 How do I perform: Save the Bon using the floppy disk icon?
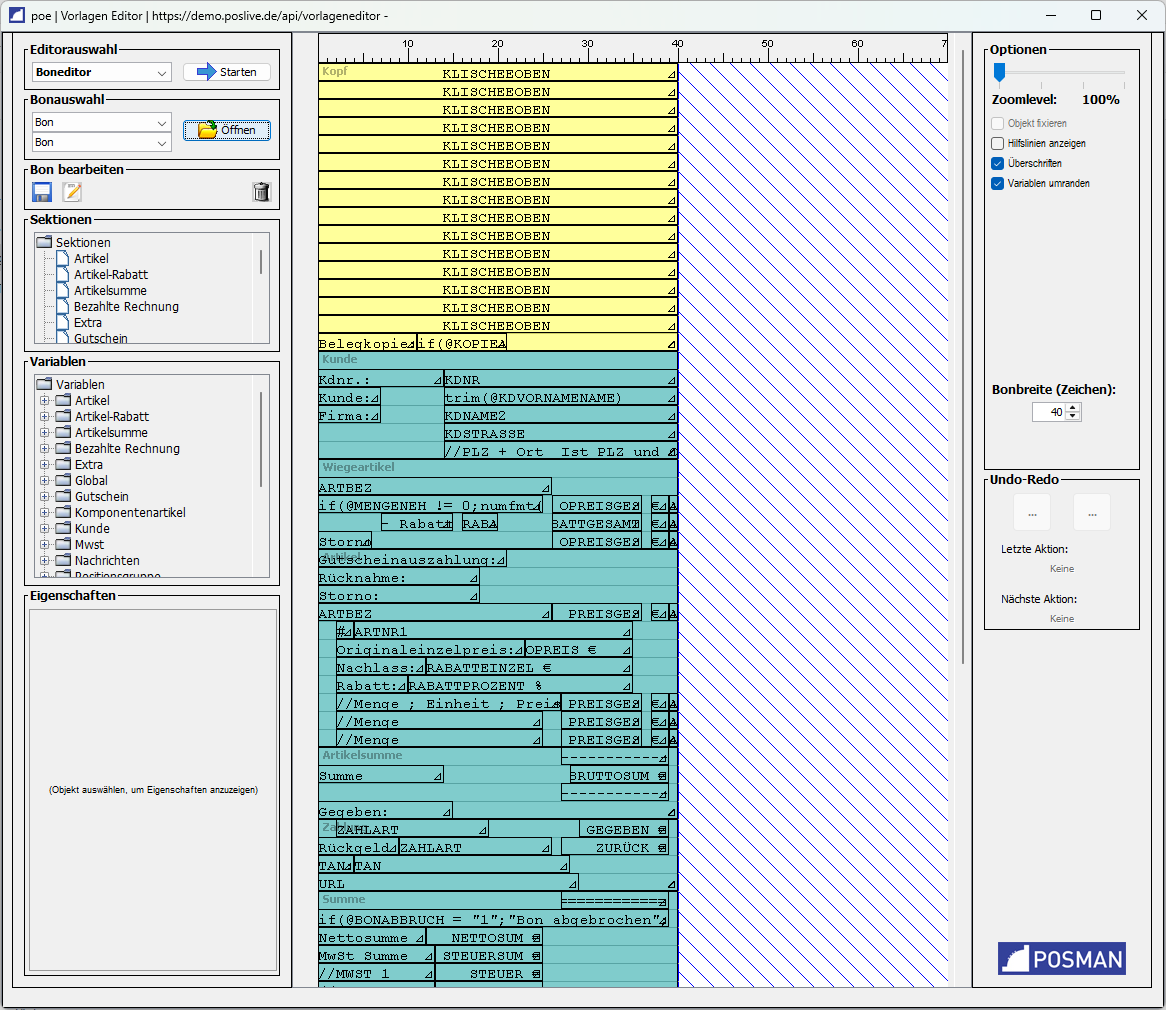(x=41, y=191)
